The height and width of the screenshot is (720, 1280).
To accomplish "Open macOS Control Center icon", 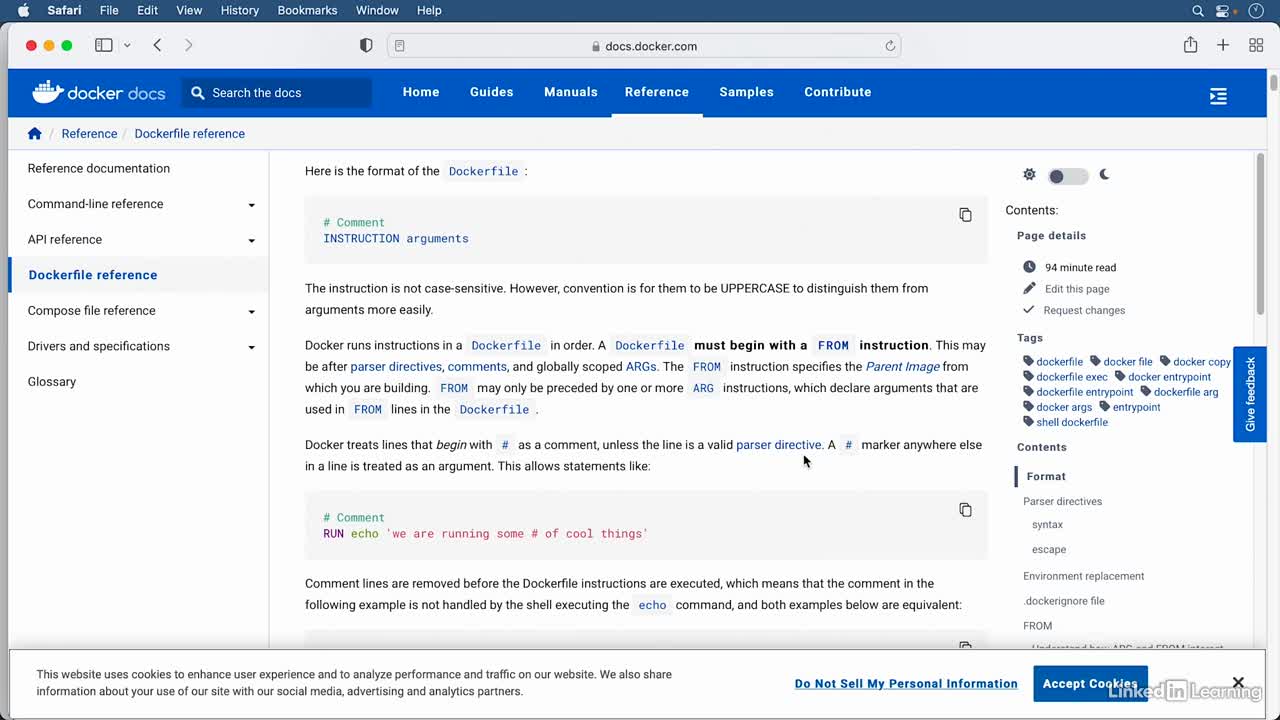I will point(1222,10).
